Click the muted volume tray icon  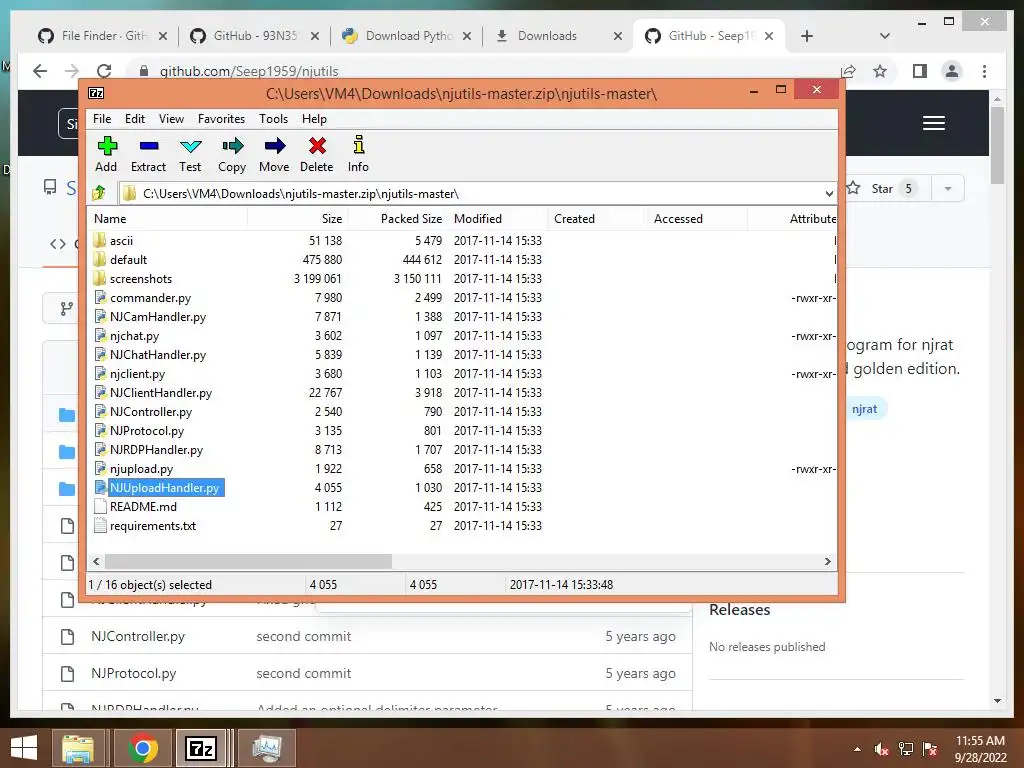tap(882, 749)
